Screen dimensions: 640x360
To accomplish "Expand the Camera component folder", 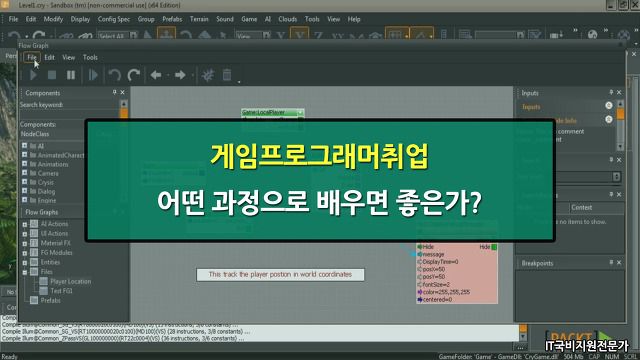I will point(24,173).
